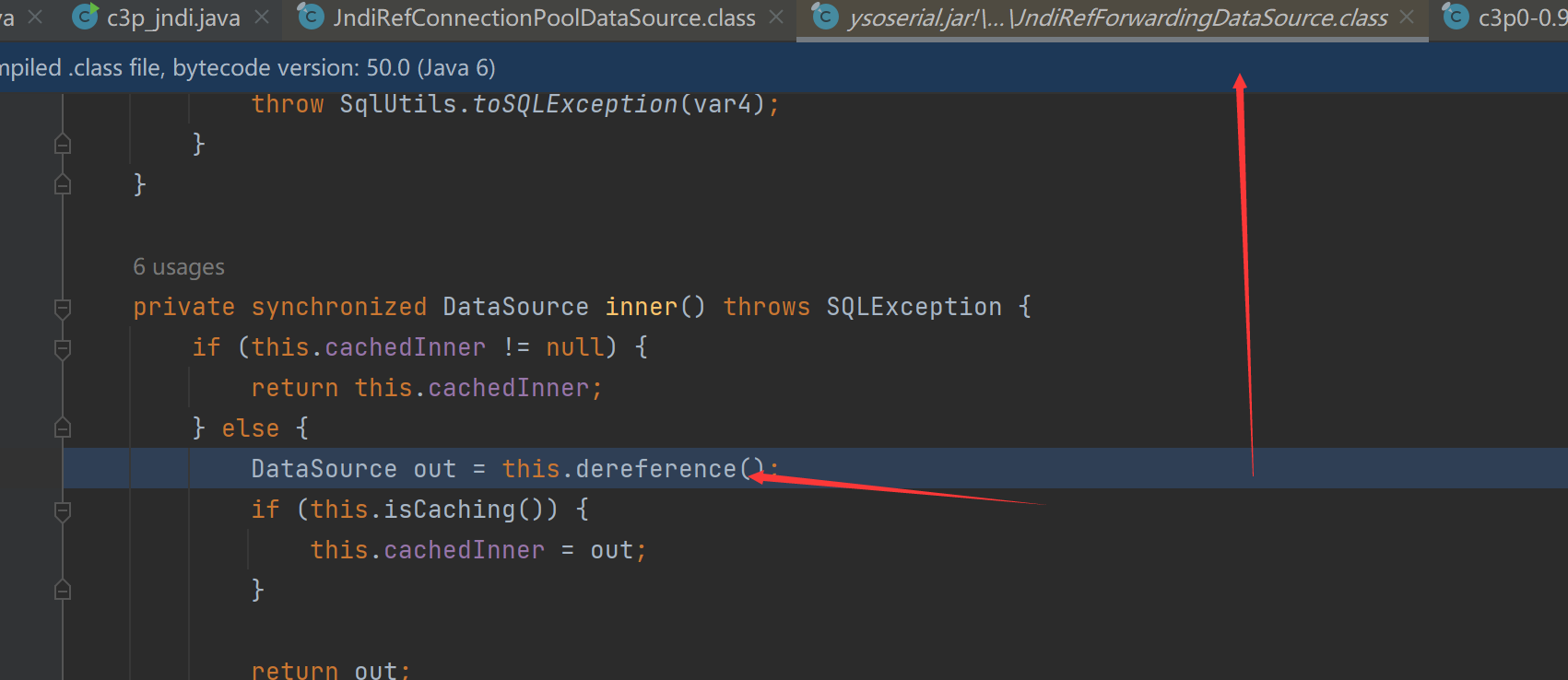Close the c3p_jndi.java tab
Viewport: 1568px width, 680px height.
click(262, 18)
